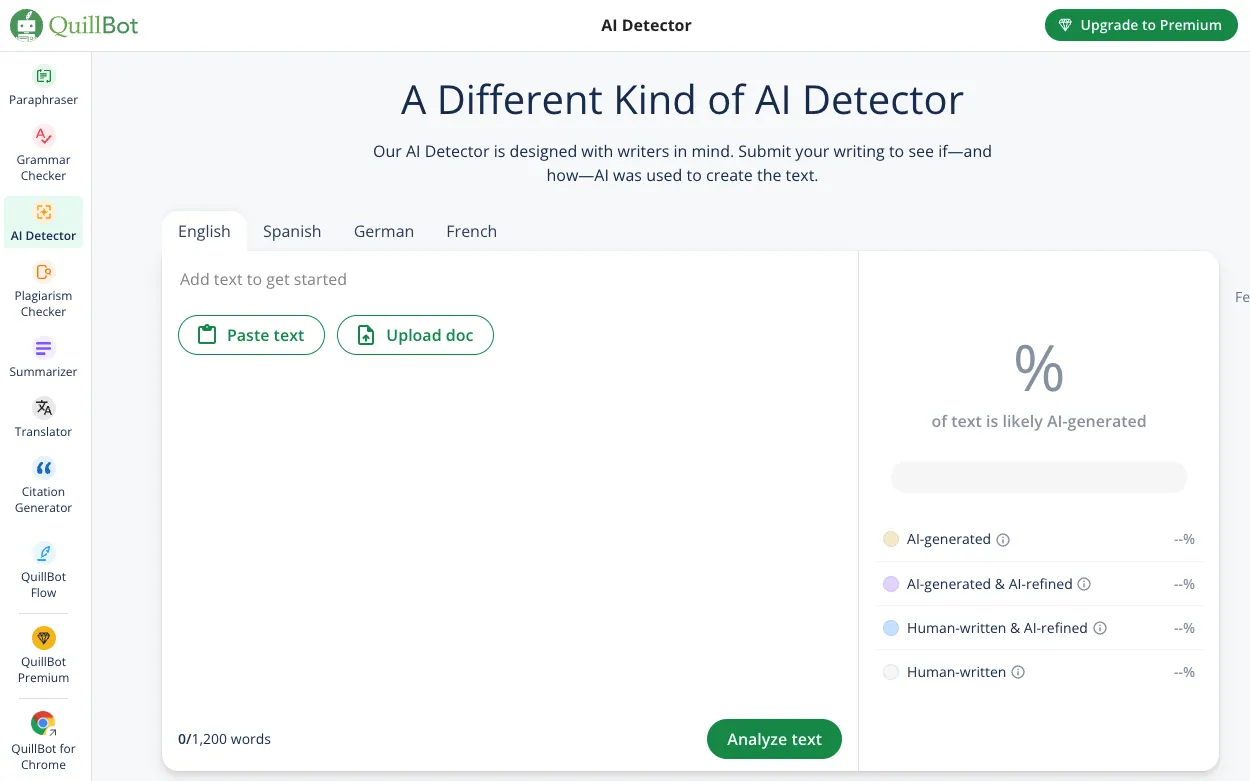Click the empty AI percentage progress bar
The height and width of the screenshot is (781, 1250).
(1038, 477)
